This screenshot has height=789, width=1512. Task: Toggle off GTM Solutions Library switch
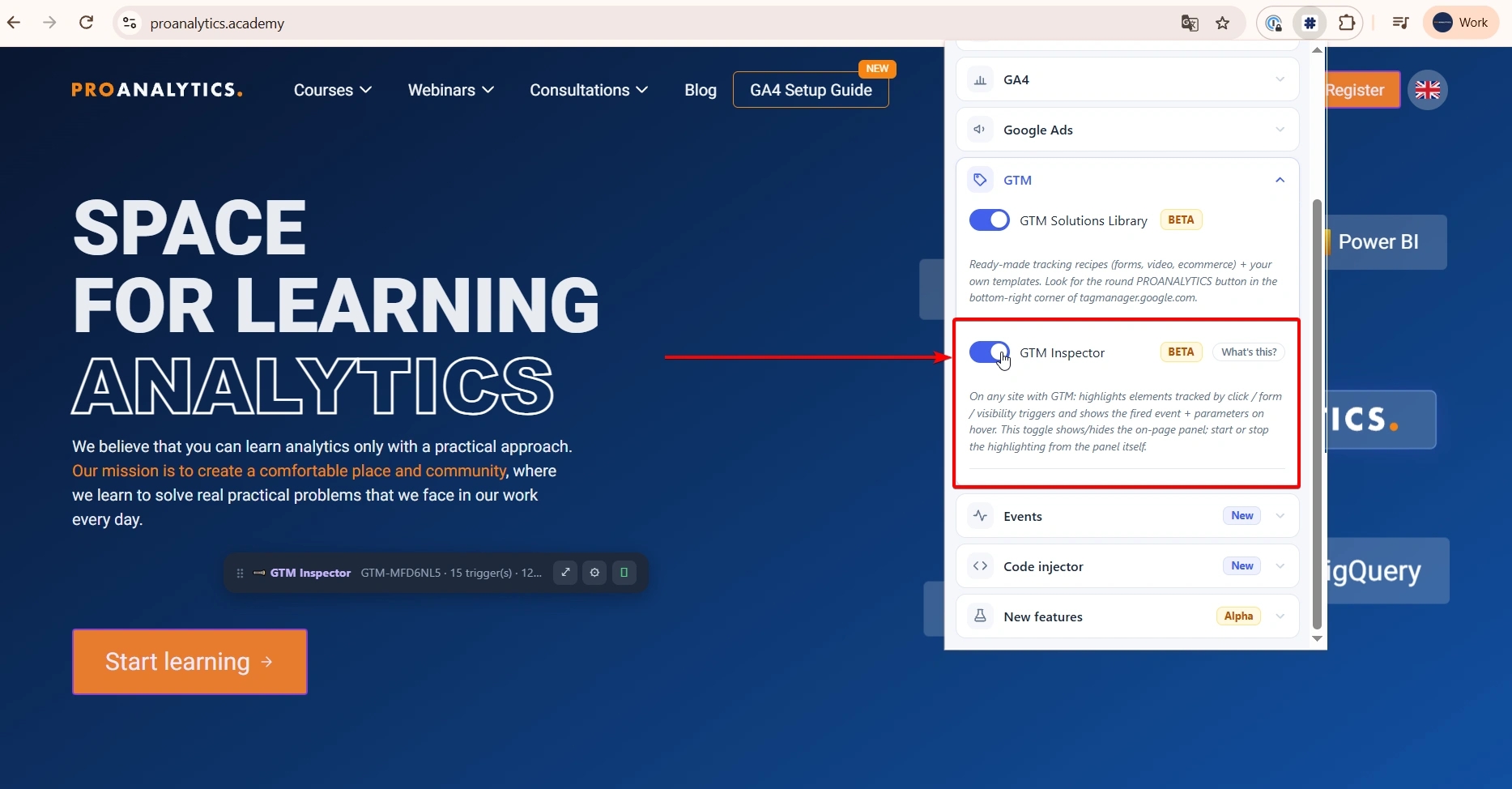tap(989, 220)
